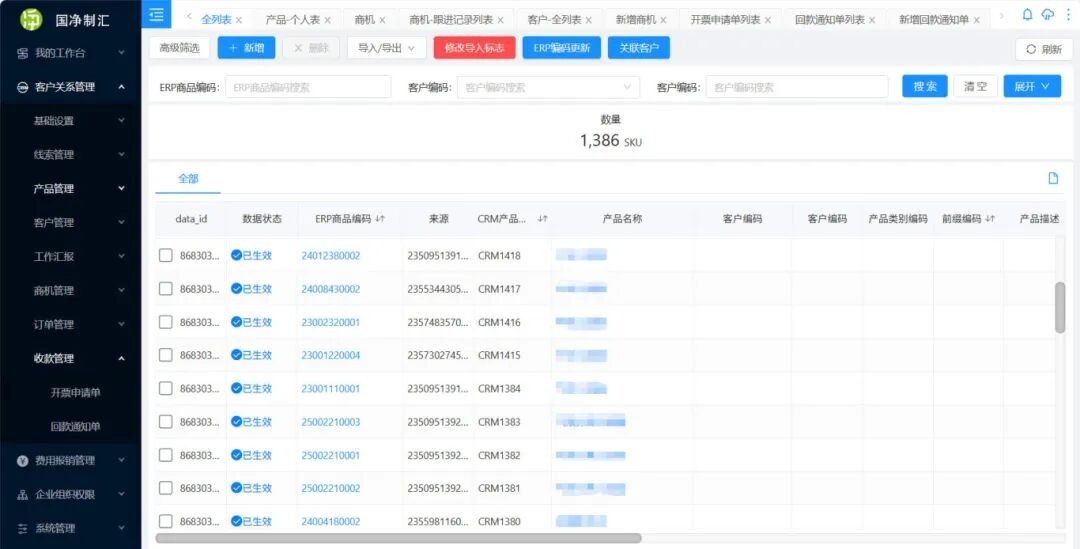Image resolution: width=1080 pixels, height=549 pixels.
Task: Expand the 展开 filter options
Action: 1031,87
